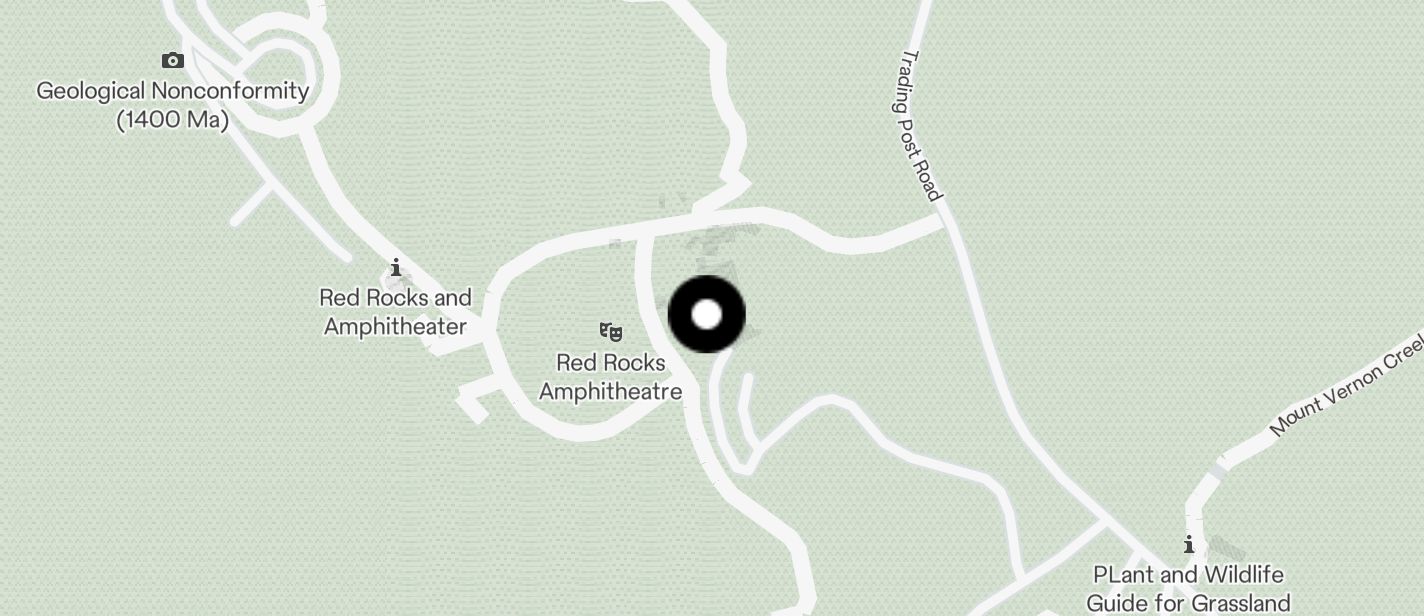Select the Red Rocks and Amphitheater label

[395, 312]
